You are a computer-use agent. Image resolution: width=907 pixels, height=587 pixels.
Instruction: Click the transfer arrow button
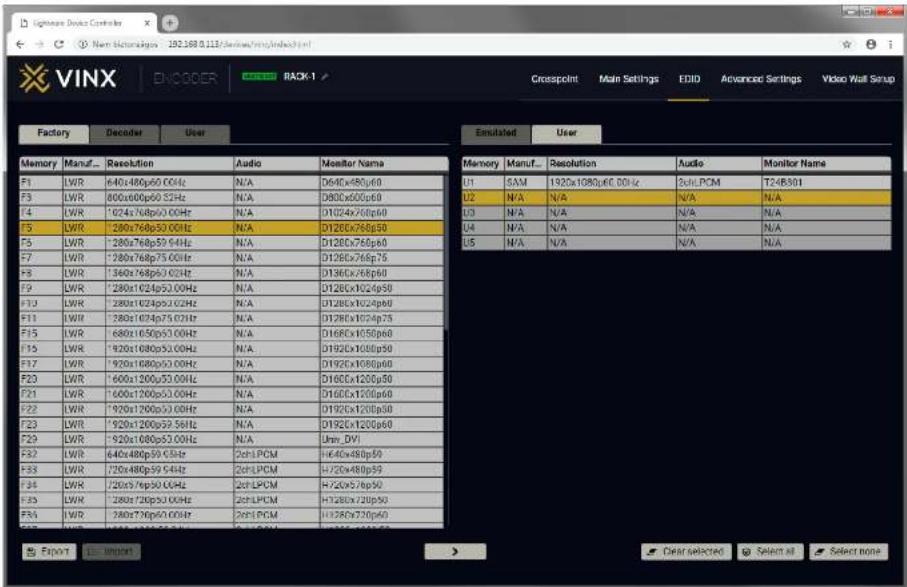[455, 552]
